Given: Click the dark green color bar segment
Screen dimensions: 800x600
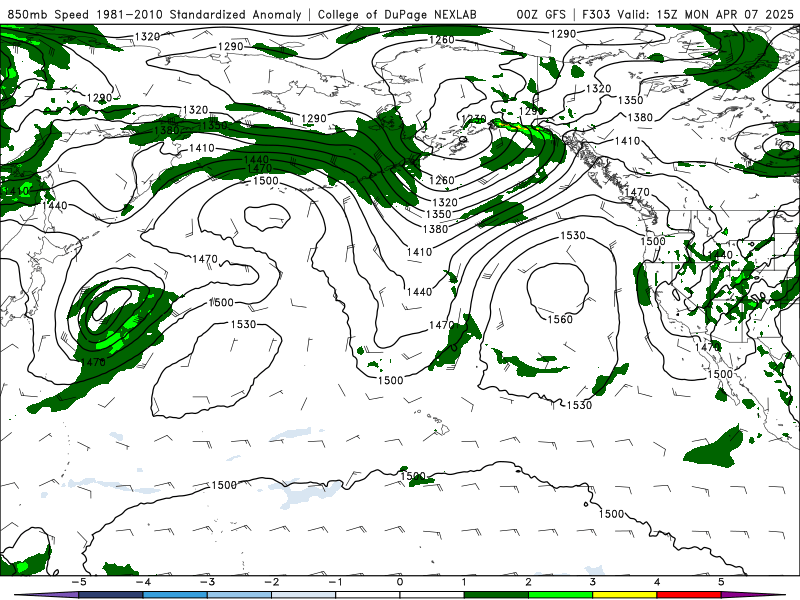Looking at the screenshot, I should click(x=496, y=595).
